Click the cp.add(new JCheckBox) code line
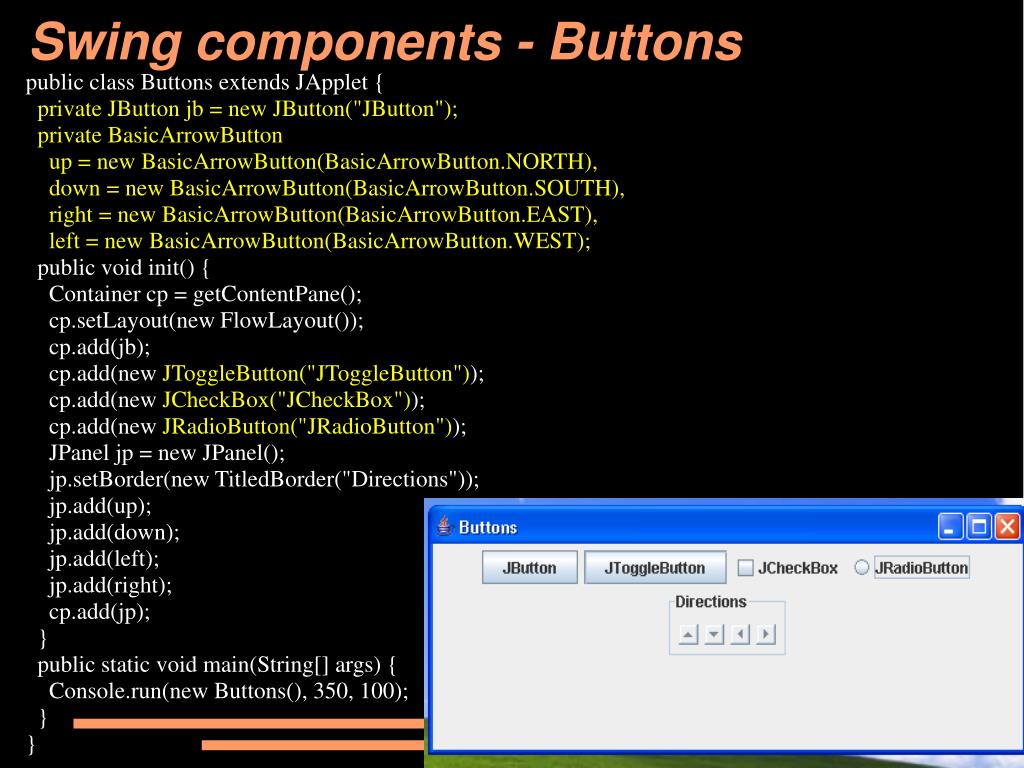 pyautogui.click(x=237, y=400)
